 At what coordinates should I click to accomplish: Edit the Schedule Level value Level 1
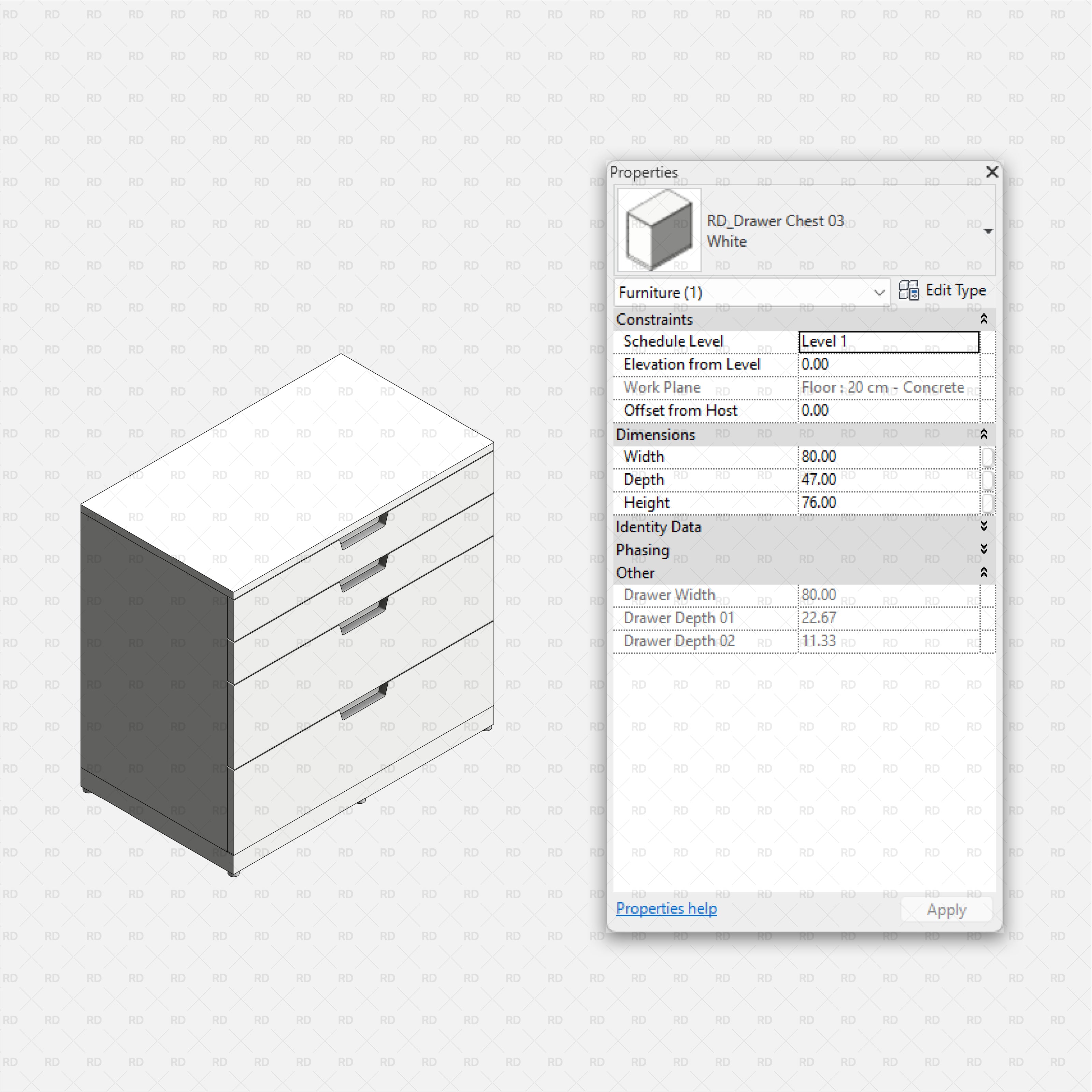[x=887, y=341]
